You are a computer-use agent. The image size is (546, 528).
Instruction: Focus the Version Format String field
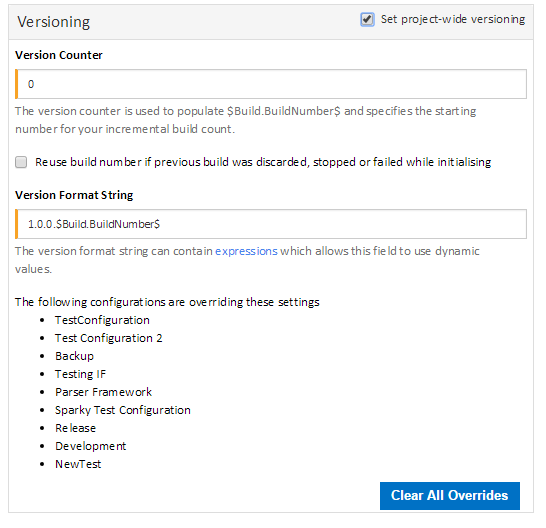click(x=271, y=224)
